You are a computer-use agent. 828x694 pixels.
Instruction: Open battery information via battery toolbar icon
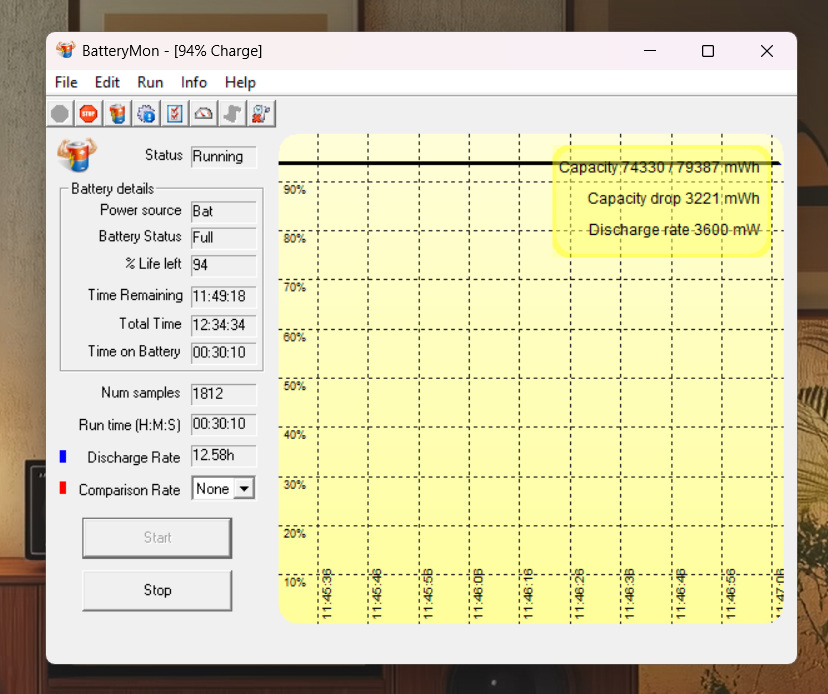pos(117,114)
